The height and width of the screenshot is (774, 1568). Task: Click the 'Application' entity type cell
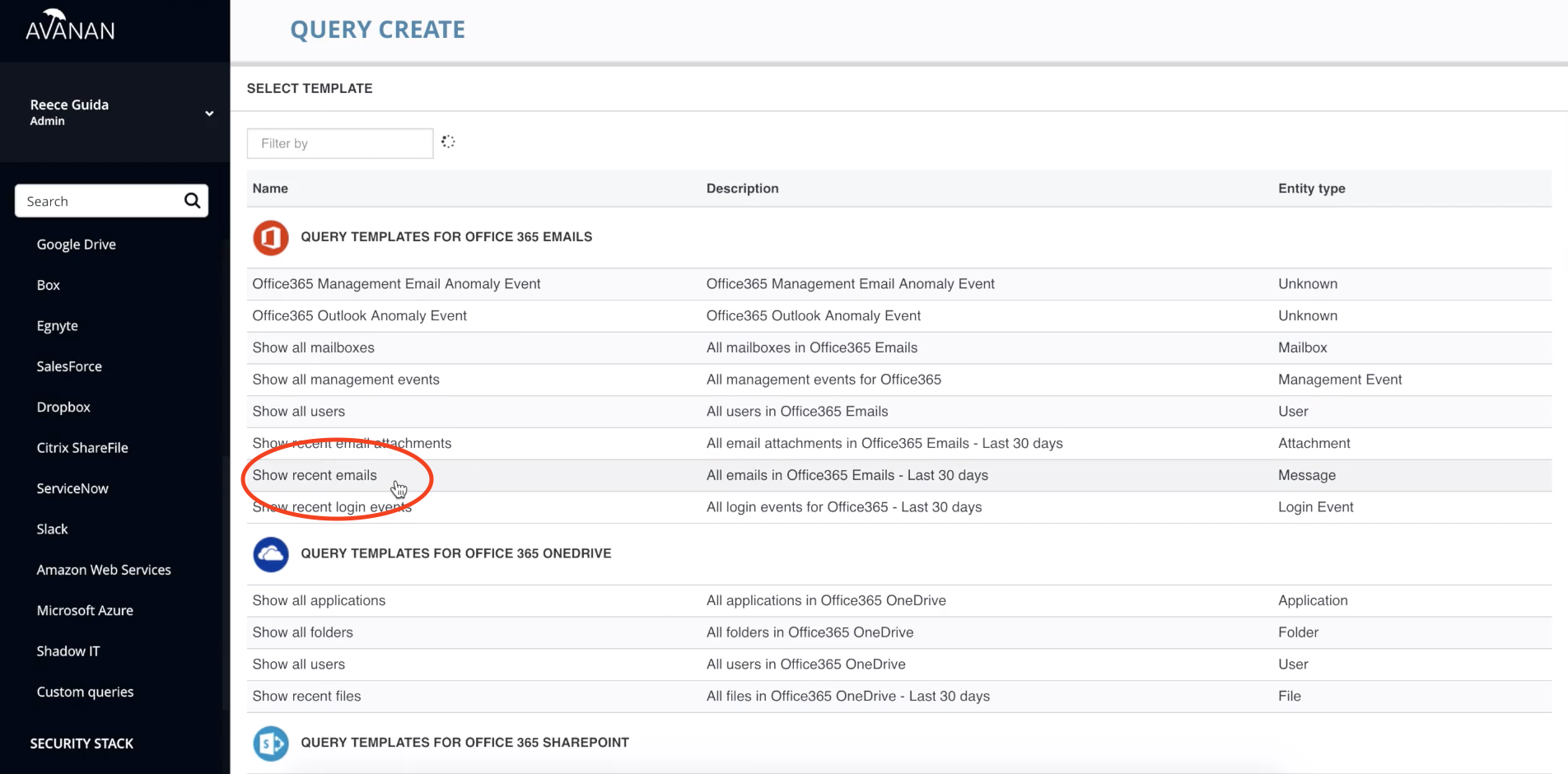[x=1313, y=601]
